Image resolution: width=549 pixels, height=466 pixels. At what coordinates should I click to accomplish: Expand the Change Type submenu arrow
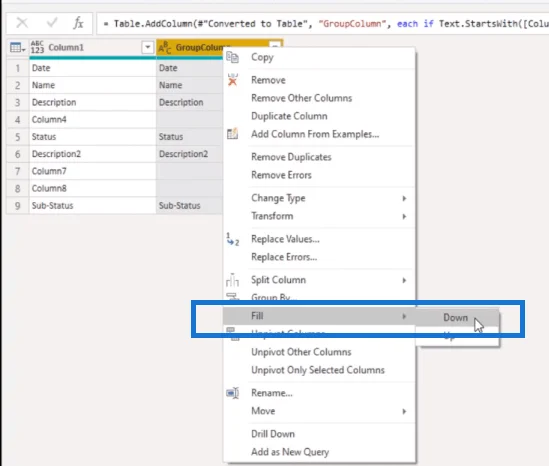click(404, 199)
